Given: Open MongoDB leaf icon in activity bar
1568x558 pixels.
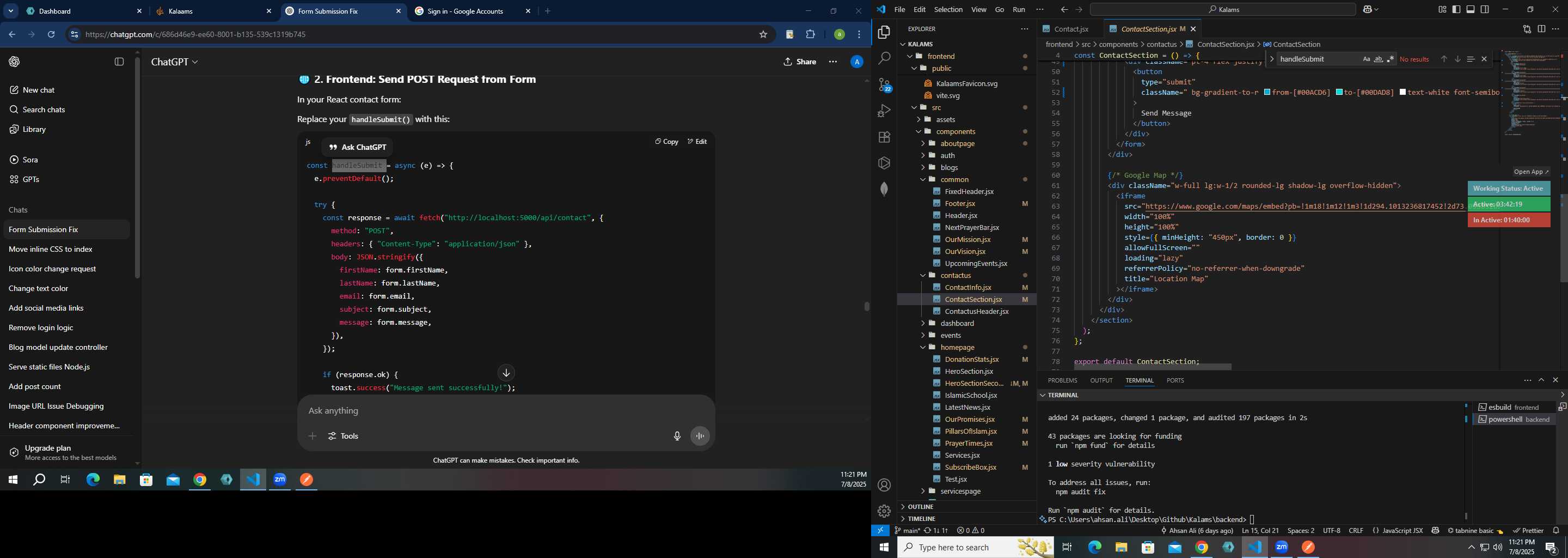Looking at the screenshot, I should (x=884, y=190).
